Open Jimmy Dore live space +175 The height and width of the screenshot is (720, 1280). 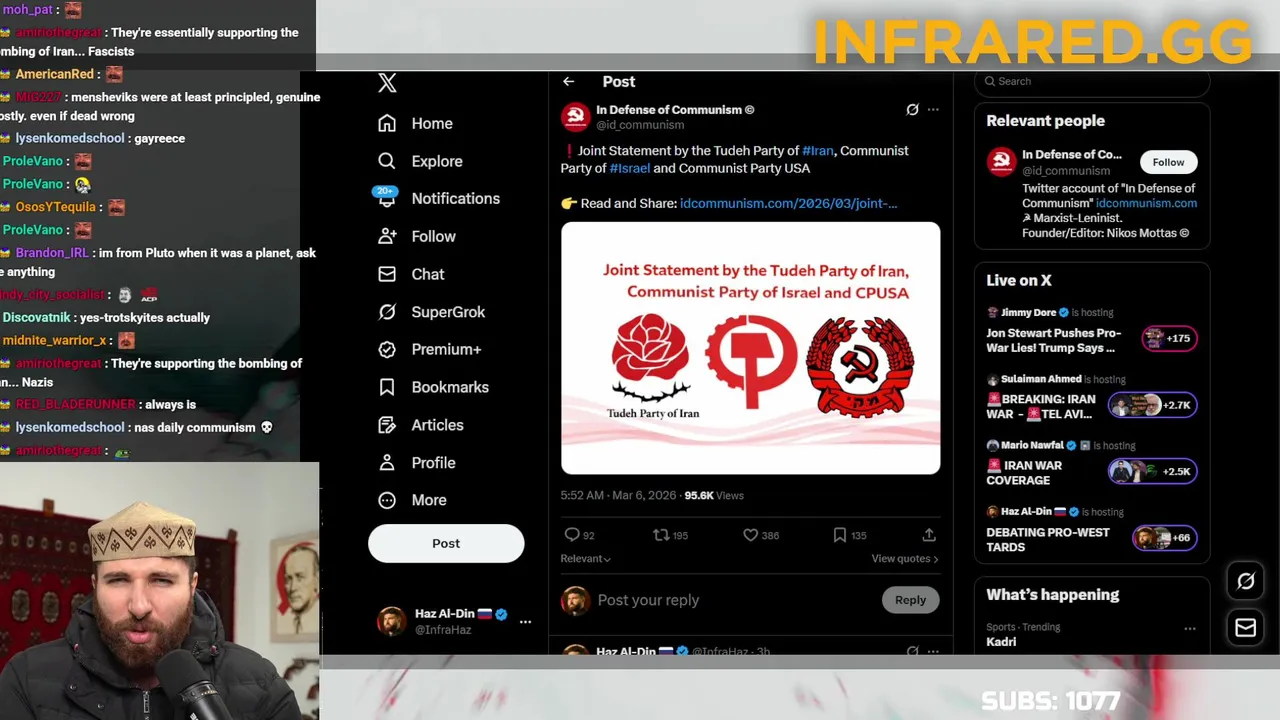point(1170,338)
